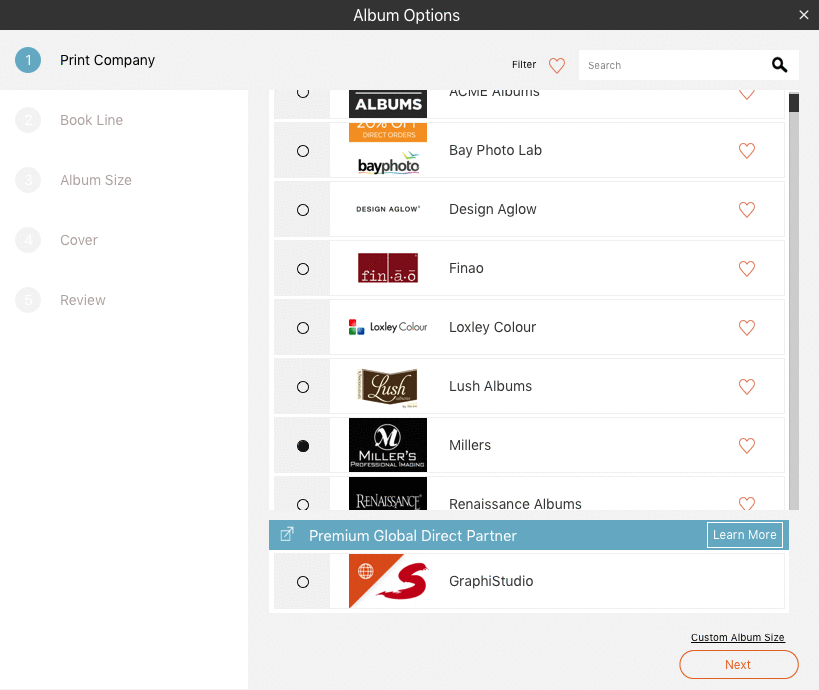
Task: Click the Millers company name
Action: pyautogui.click(x=470, y=446)
